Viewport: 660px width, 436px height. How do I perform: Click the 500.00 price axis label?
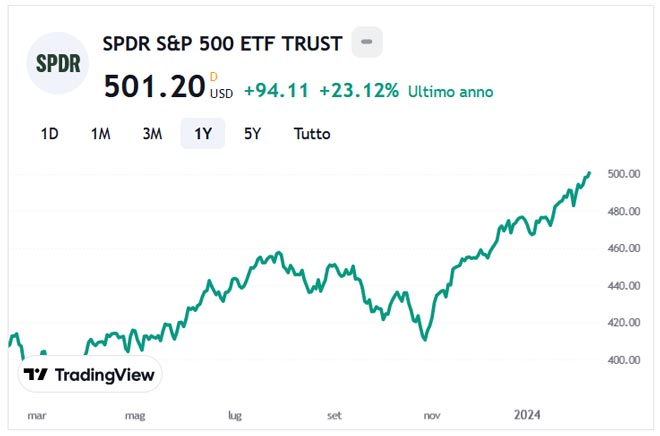pos(622,174)
